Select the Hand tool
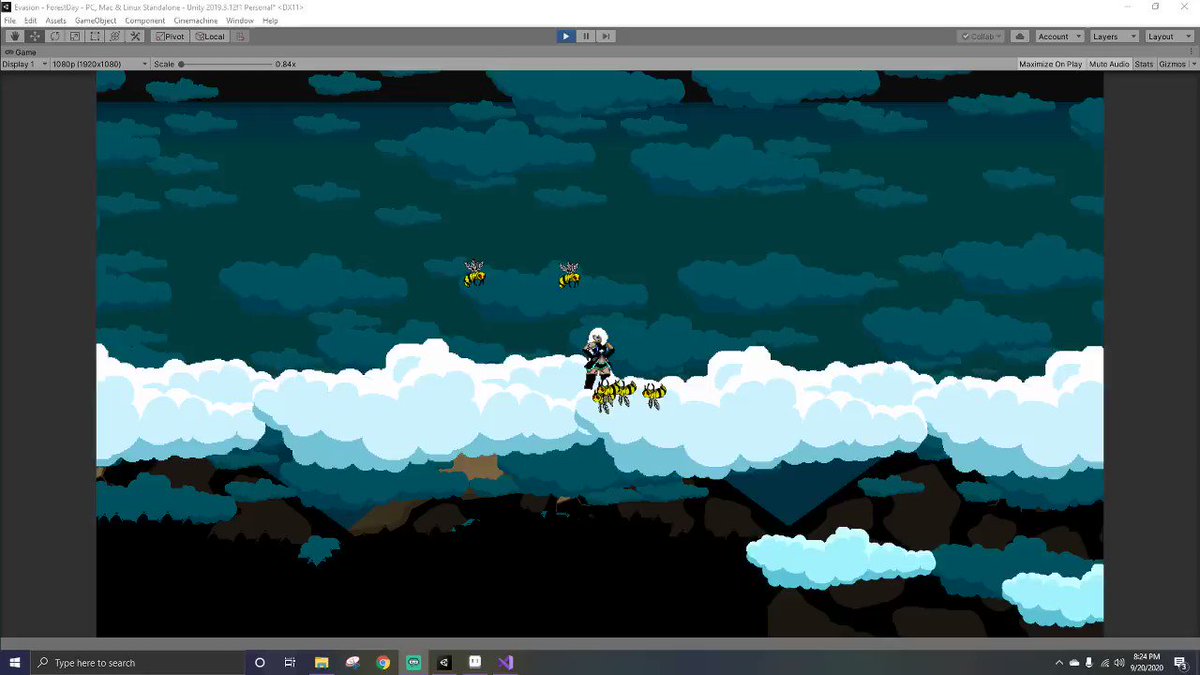Screen dimensions: 1200x675 tap(13, 36)
